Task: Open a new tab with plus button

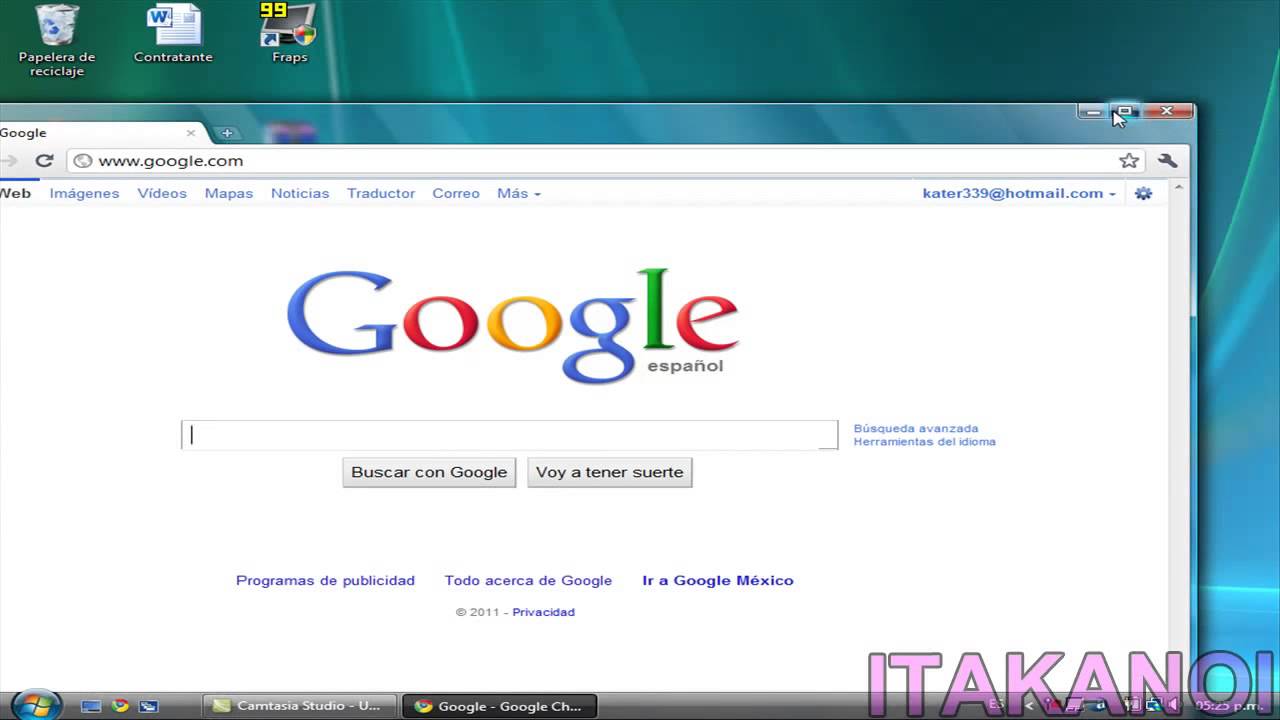Action: 227,133
